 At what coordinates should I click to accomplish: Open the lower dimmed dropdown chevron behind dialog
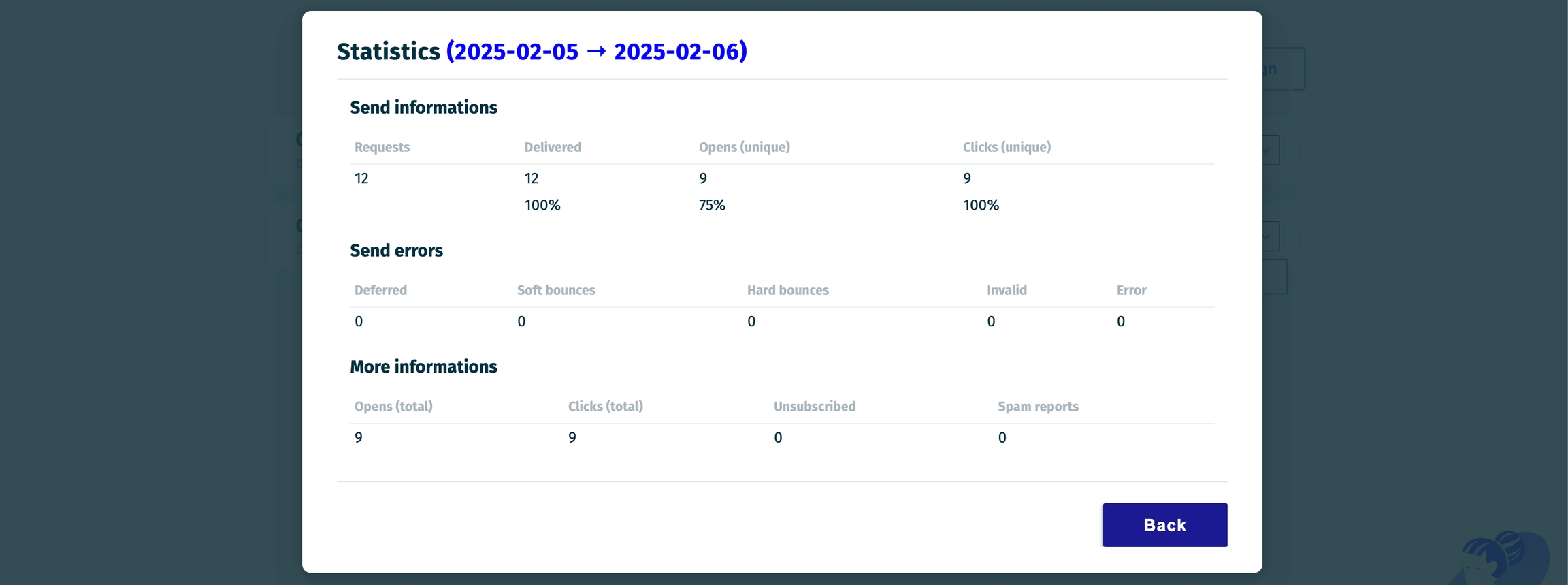[1271, 236]
